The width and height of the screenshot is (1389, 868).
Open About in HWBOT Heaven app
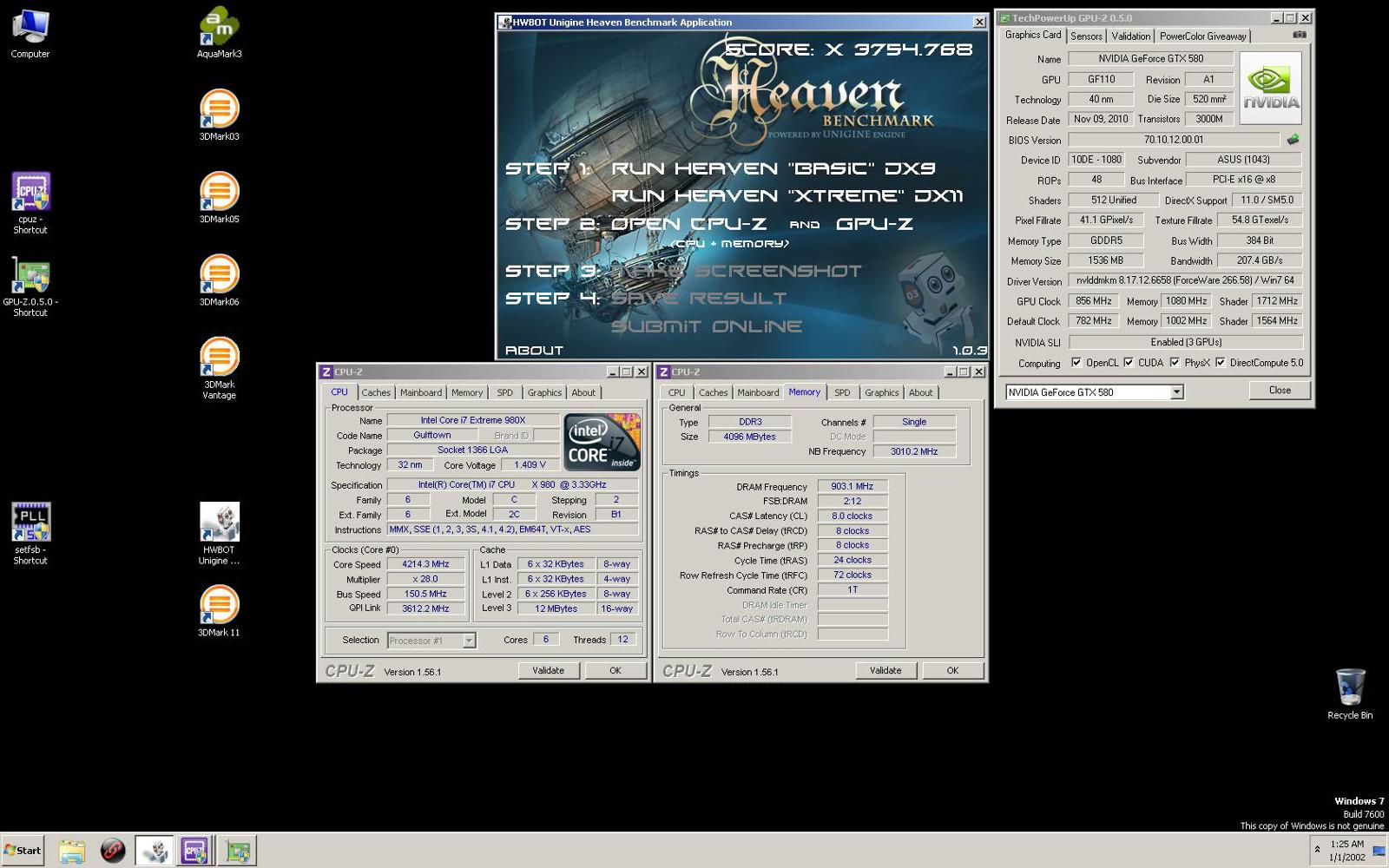(x=534, y=351)
